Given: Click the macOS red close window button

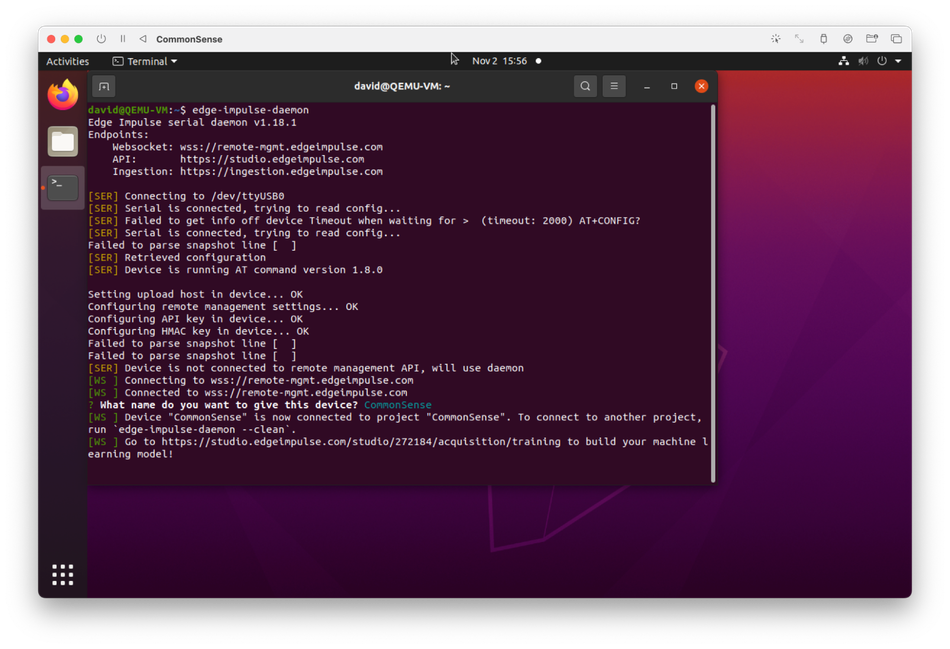Looking at the screenshot, I should click(51, 39).
